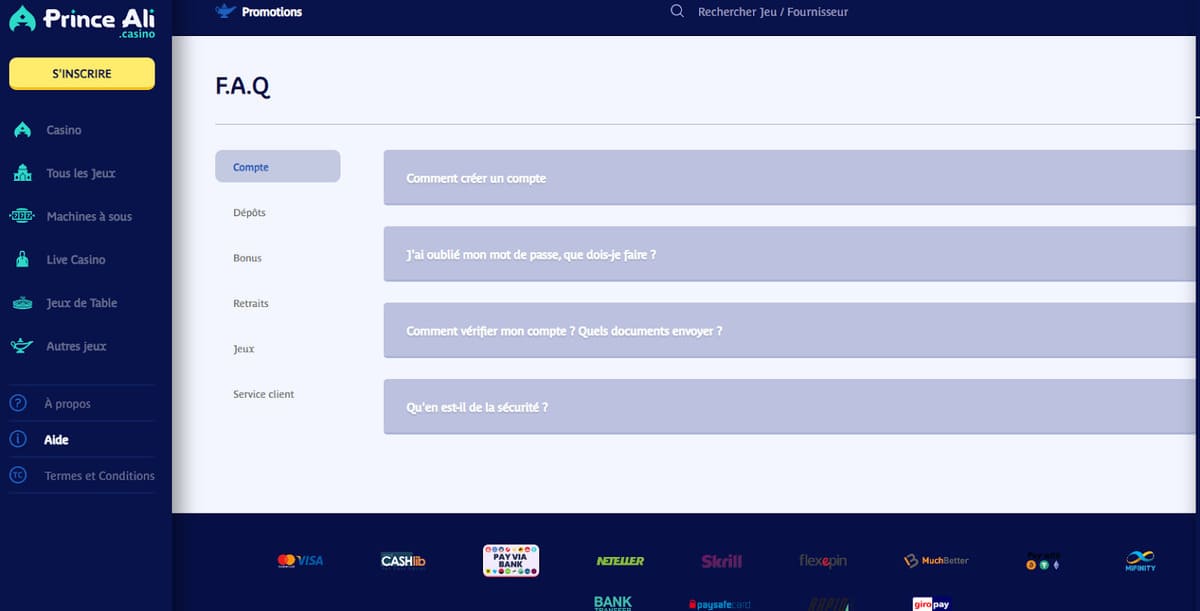Viewport: 1200px width, 611px height.
Task: Click the Autres jeux lamp icon
Action: tap(20, 345)
